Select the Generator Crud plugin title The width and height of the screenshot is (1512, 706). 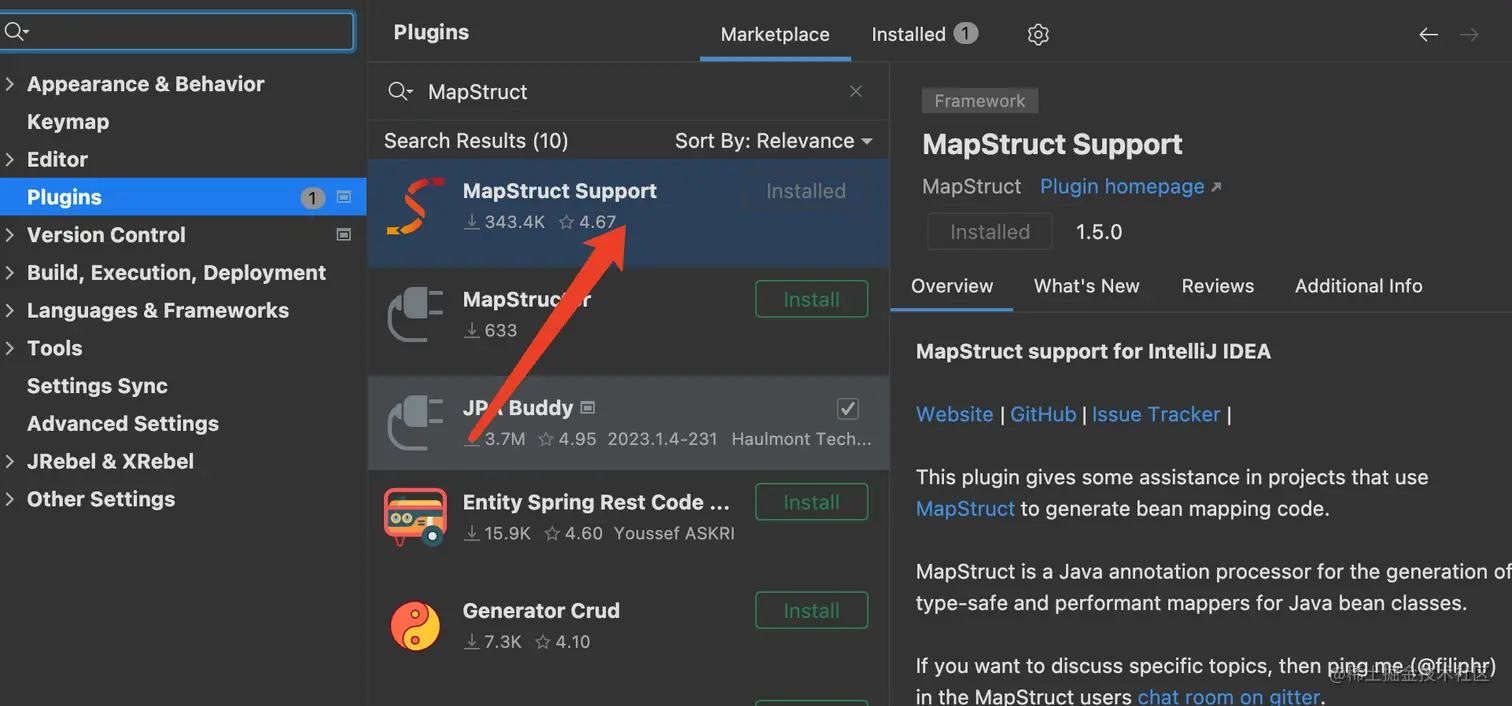click(x=541, y=611)
